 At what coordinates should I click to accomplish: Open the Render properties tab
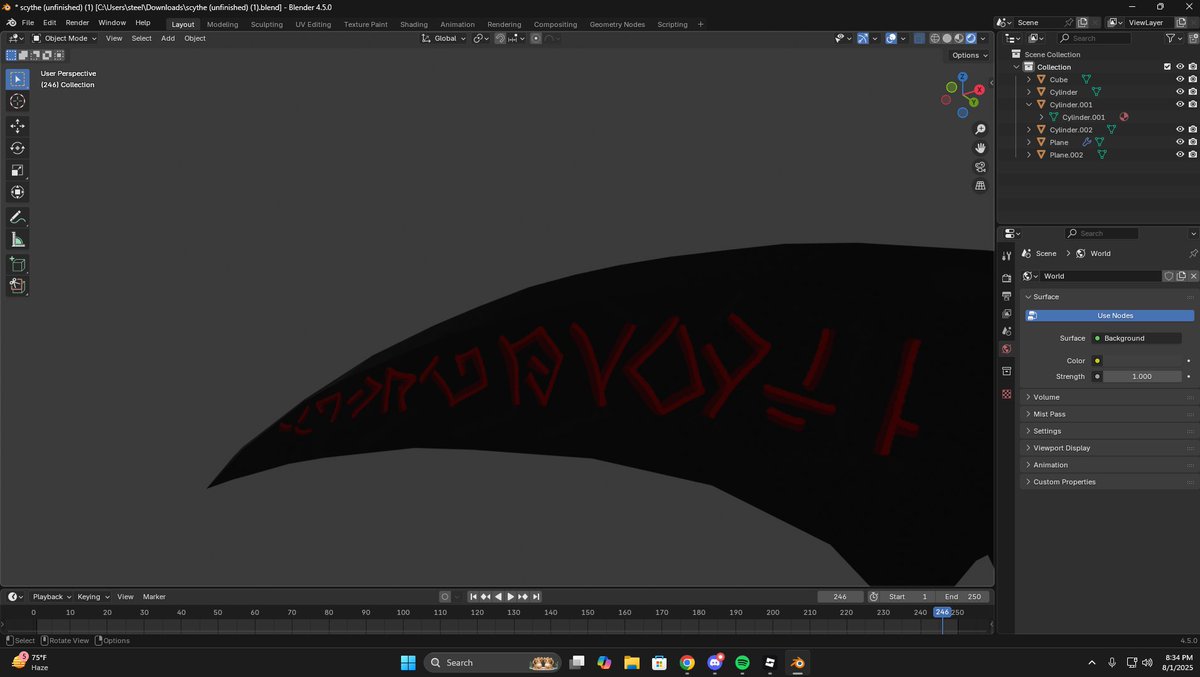click(x=1007, y=278)
